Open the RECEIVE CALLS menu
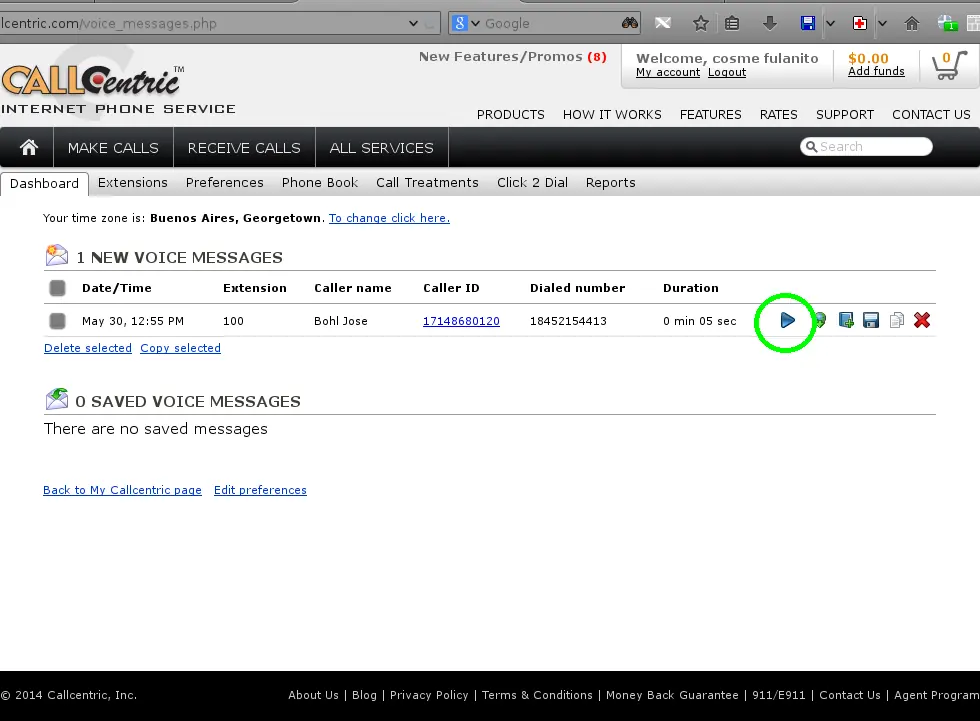The image size is (980, 721). 244,148
